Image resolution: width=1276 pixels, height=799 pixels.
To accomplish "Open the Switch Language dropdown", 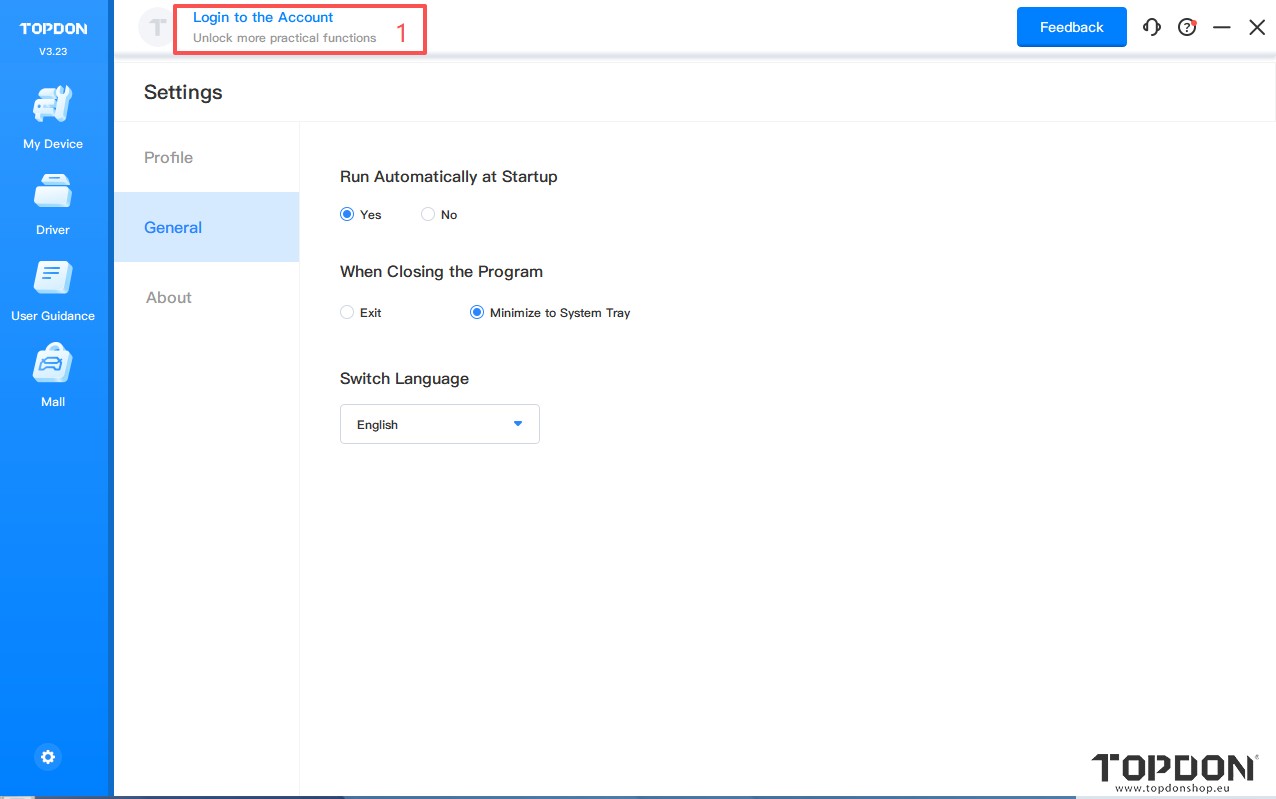I will point(439,424).
